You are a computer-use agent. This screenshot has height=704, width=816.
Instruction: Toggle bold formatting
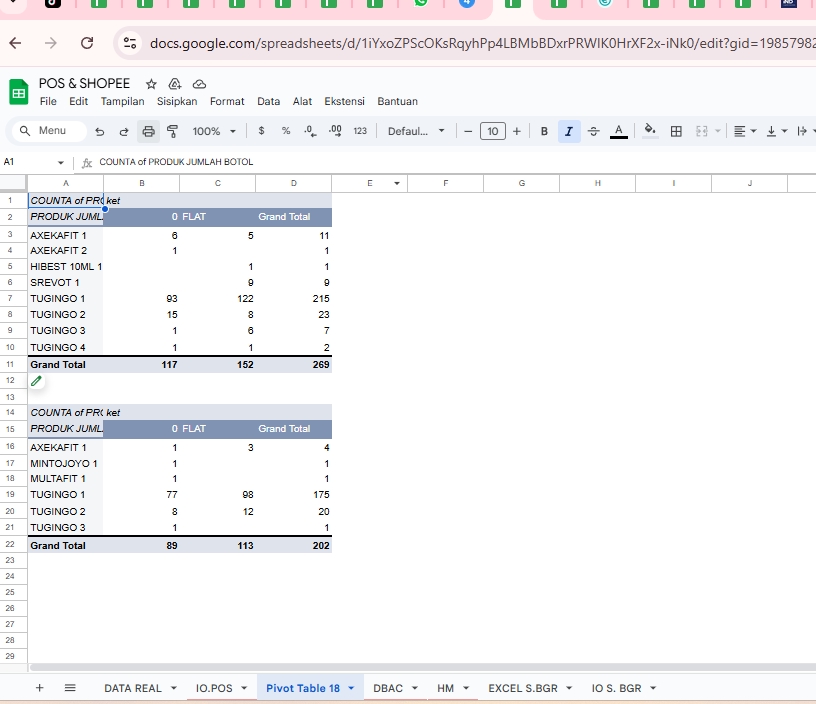tap(543, 130)
